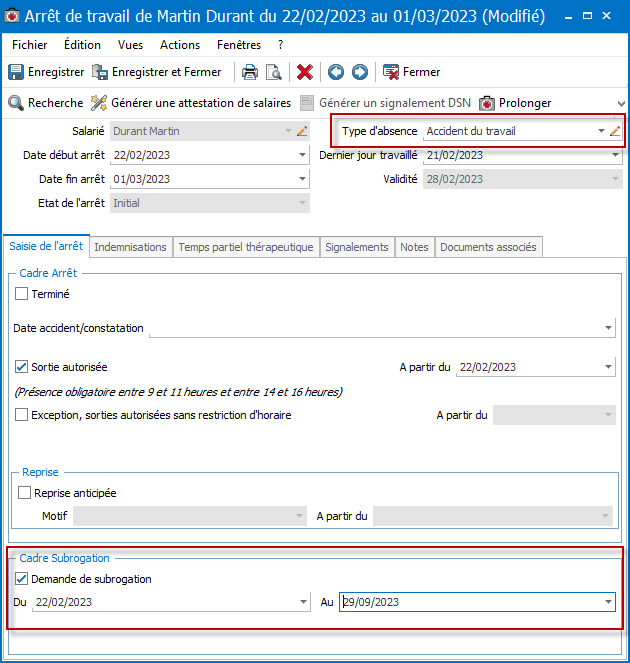Open Date début arrêt date picker

click(302, 155)
